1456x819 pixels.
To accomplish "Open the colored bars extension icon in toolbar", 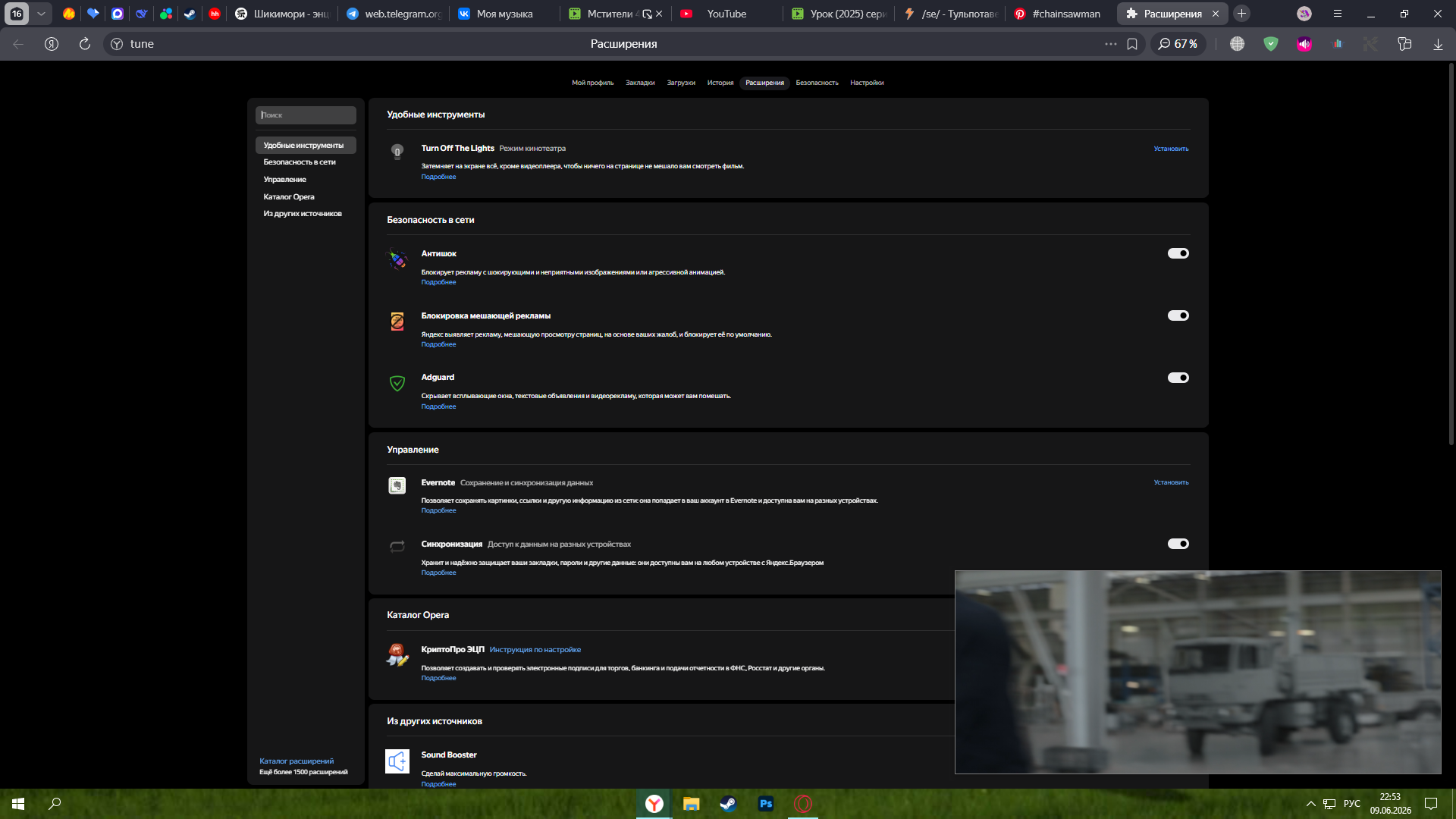I will (1338, 44).
